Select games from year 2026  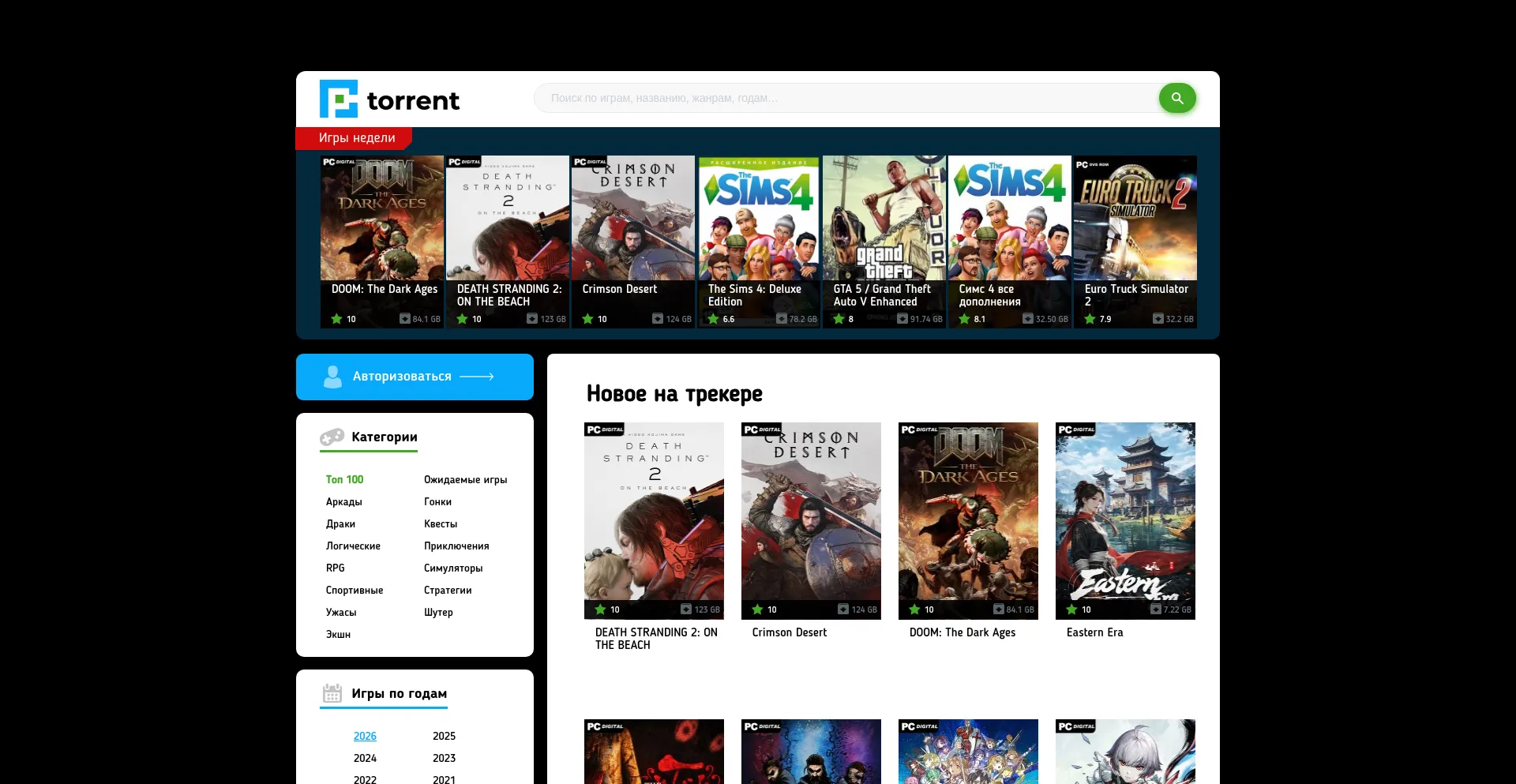coord(365,736)
